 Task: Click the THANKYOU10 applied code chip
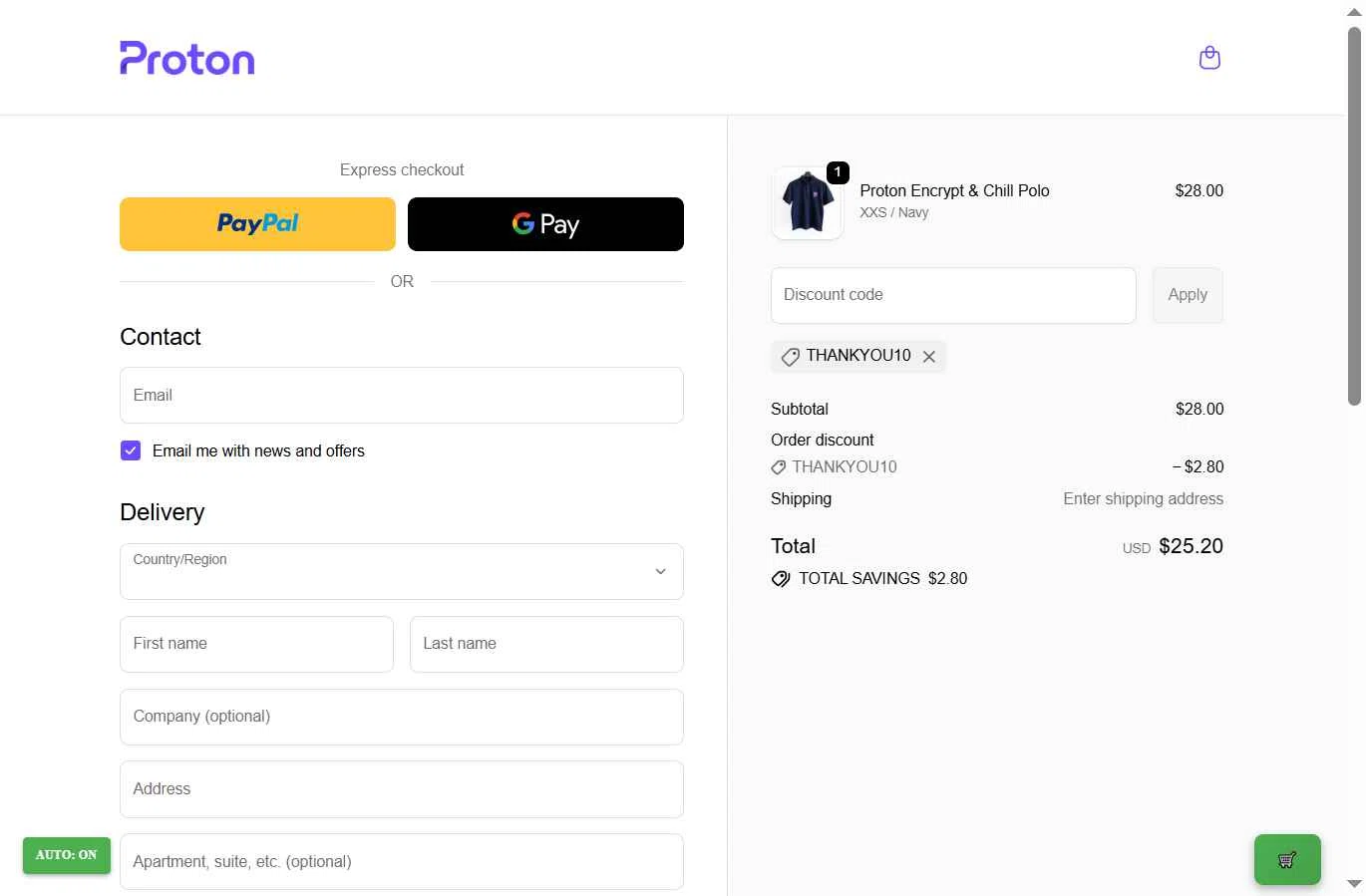point(858,356)
